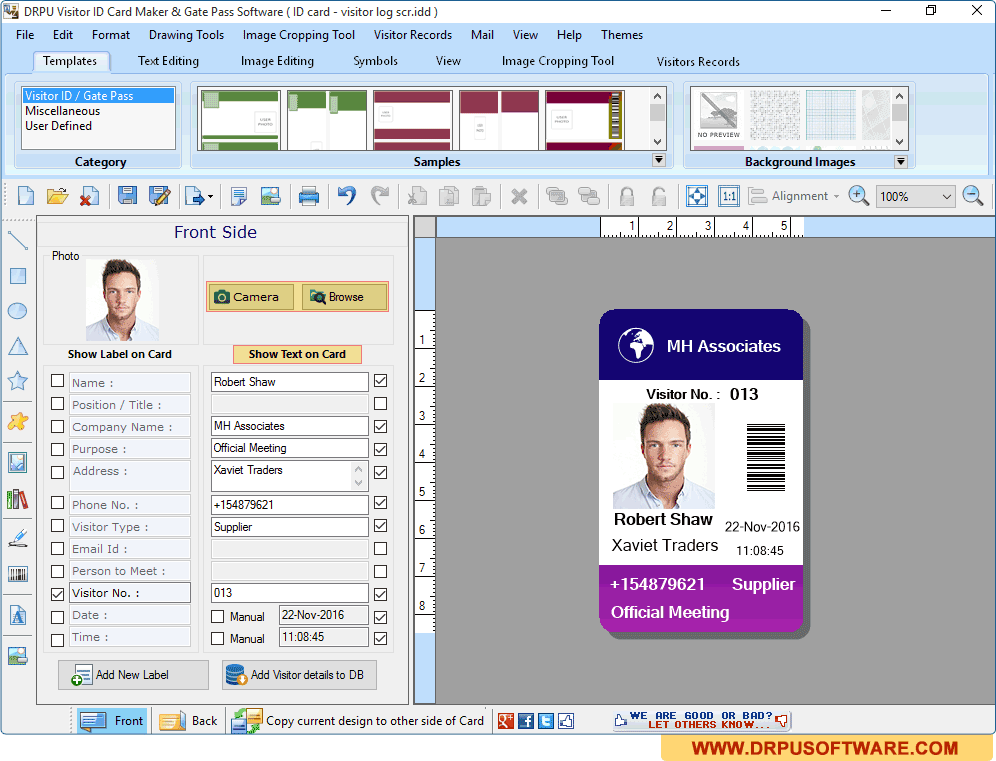Uncheck the Visitor No. label checkbox
Image resolution: width=996 pixels, height=761 pixels.
[x=57, y=594]
